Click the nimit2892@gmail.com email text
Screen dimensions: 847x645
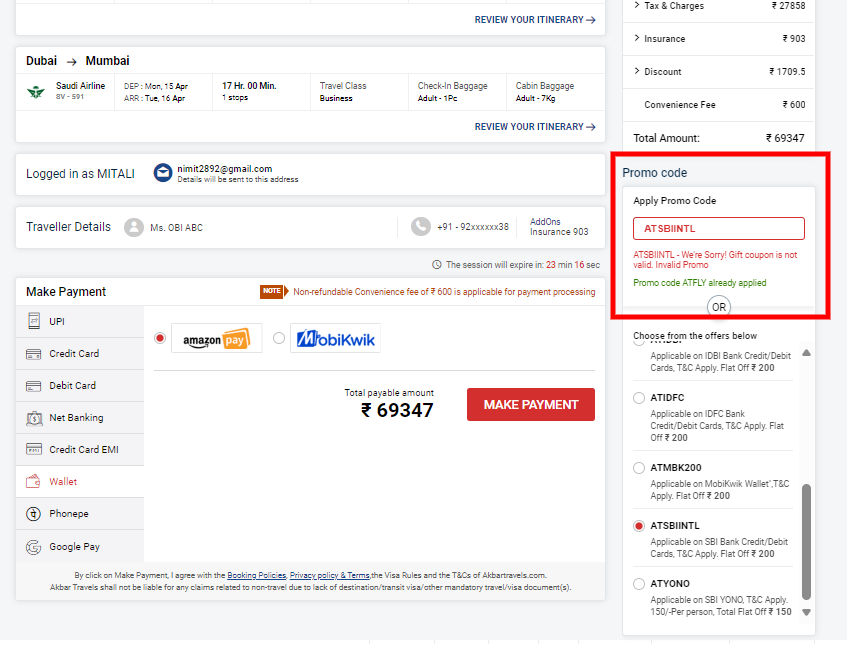pyautogui.click(x=225, y=169)
